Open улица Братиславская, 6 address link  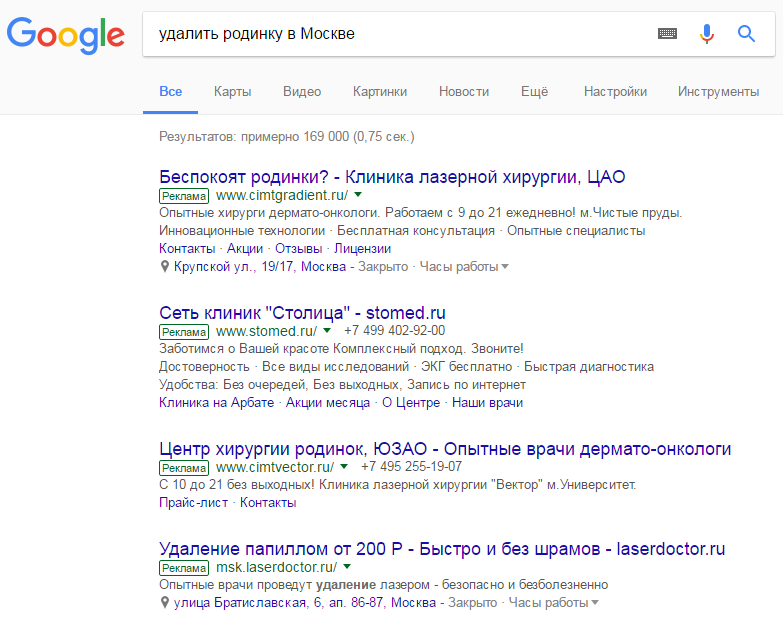pyautogui.click(x=305, y=603)
